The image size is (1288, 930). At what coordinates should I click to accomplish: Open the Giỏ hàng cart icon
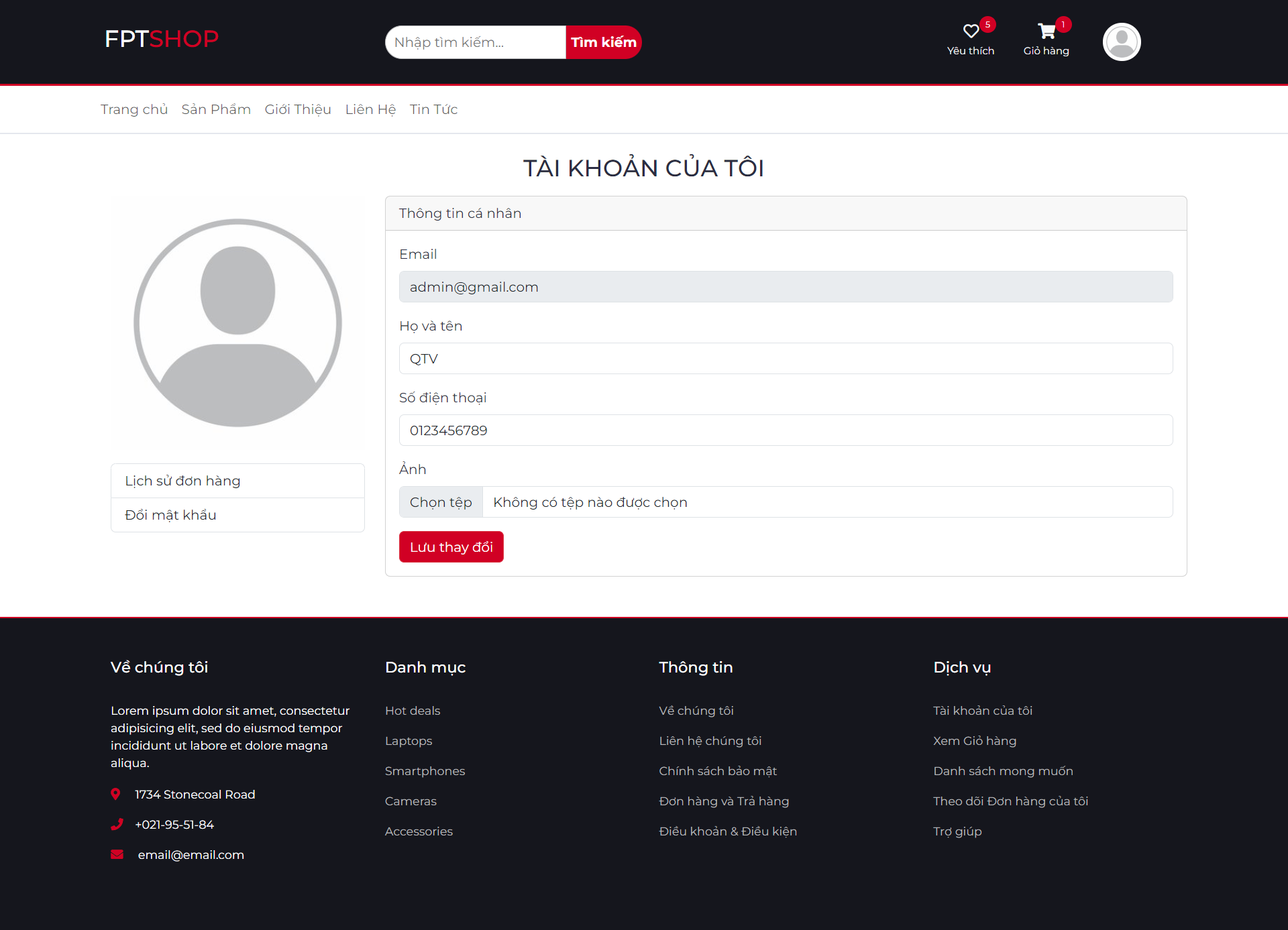click(1046, 31)
